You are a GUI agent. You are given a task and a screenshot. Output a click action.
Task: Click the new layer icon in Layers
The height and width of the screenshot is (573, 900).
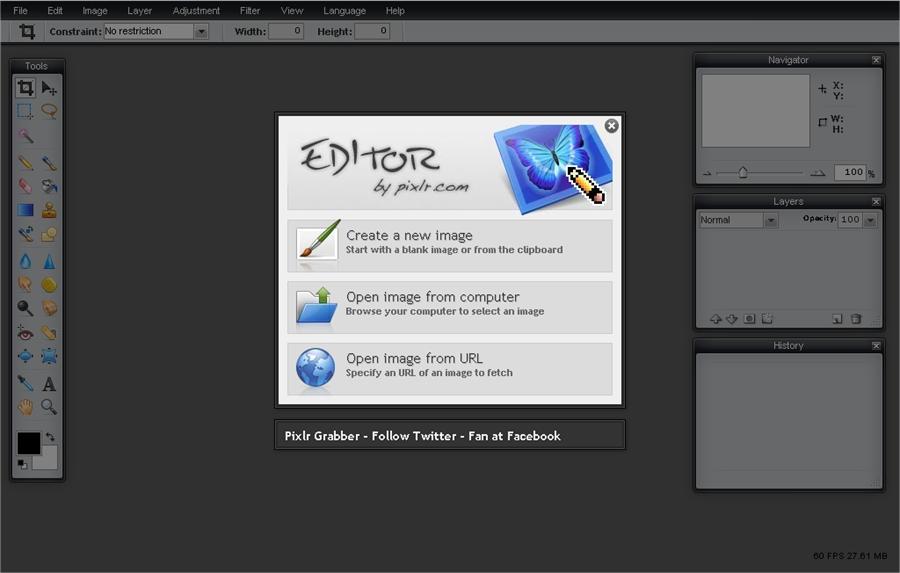[837, 319]
